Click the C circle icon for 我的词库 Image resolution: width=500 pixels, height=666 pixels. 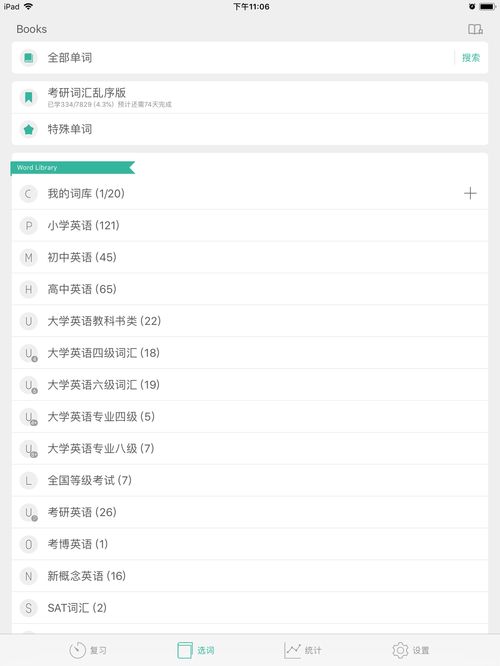click(x=28, y=194)
